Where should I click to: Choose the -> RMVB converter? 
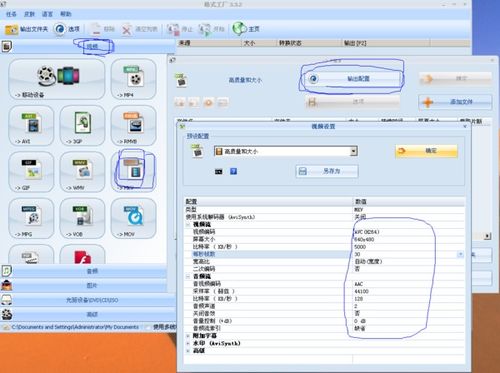134,126
